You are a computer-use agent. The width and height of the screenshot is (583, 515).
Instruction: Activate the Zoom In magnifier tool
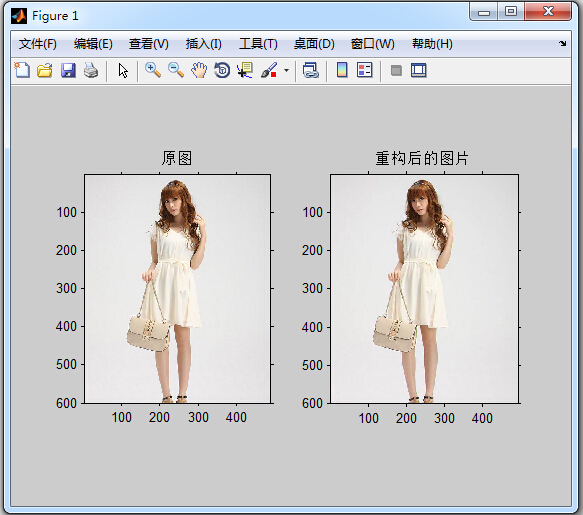coord(153,70)
